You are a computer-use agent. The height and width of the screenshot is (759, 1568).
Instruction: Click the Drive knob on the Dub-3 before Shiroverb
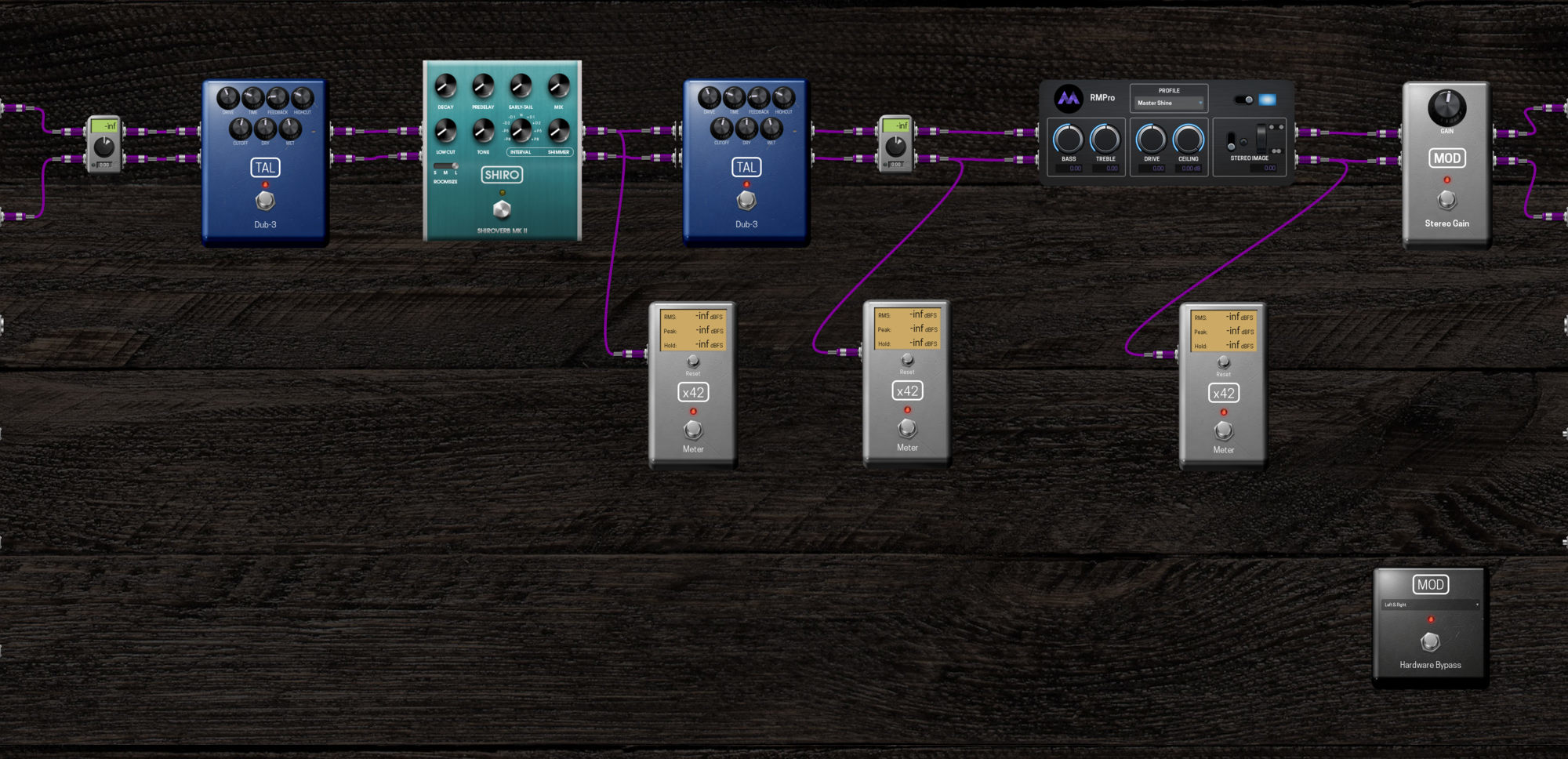[227, 98]
